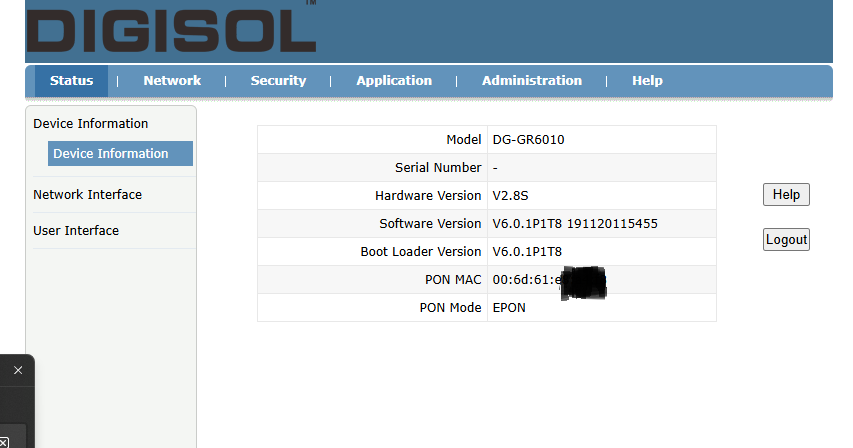This screenshot has height=448, width=853.
Task: Go to the Application tab
Action: point(394,80)
